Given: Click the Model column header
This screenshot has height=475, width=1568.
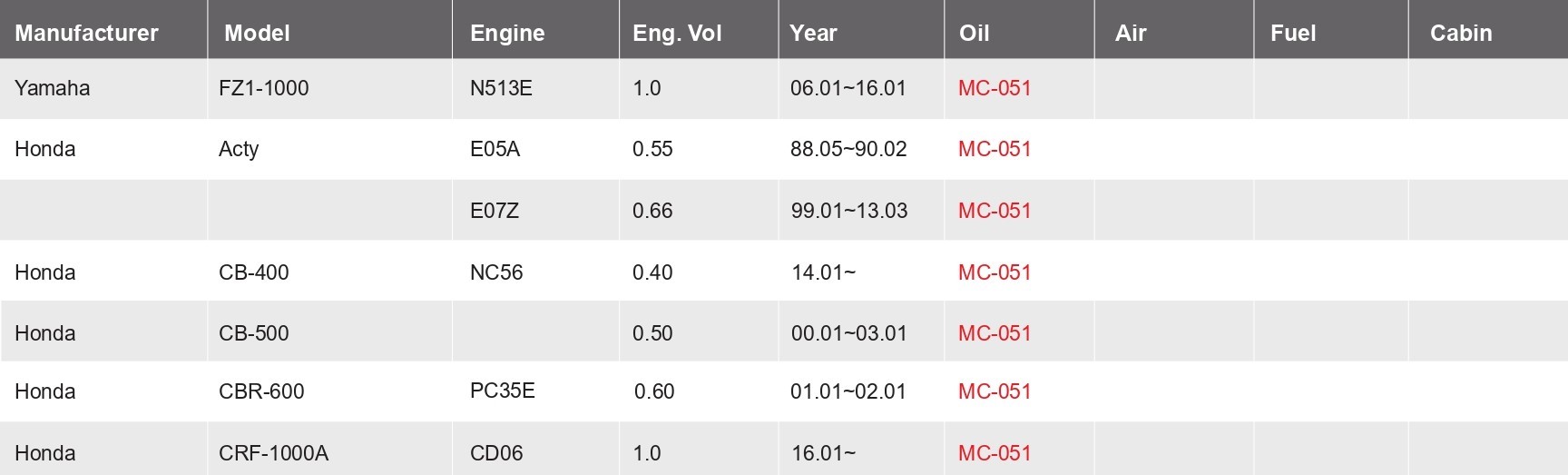Looking at the screenshot, I should [257, 33].
